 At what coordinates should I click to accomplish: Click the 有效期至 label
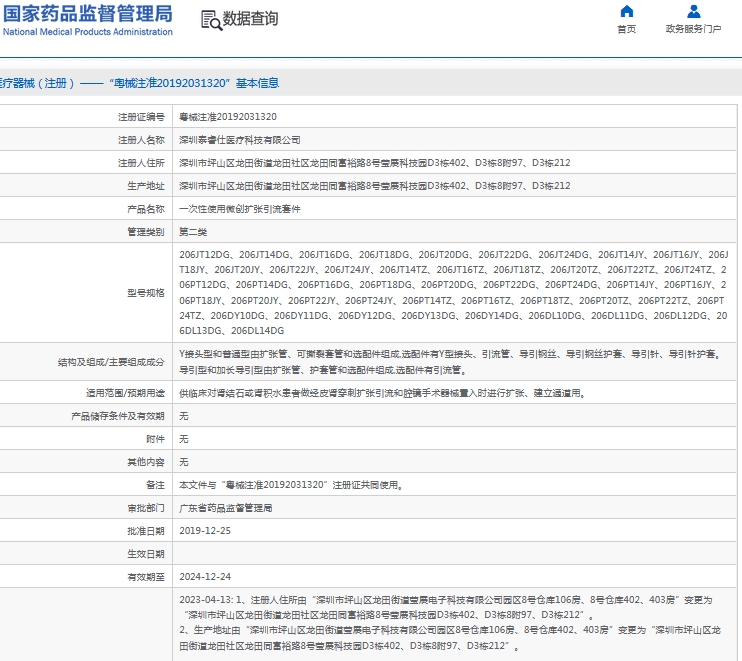pos(146,577)
